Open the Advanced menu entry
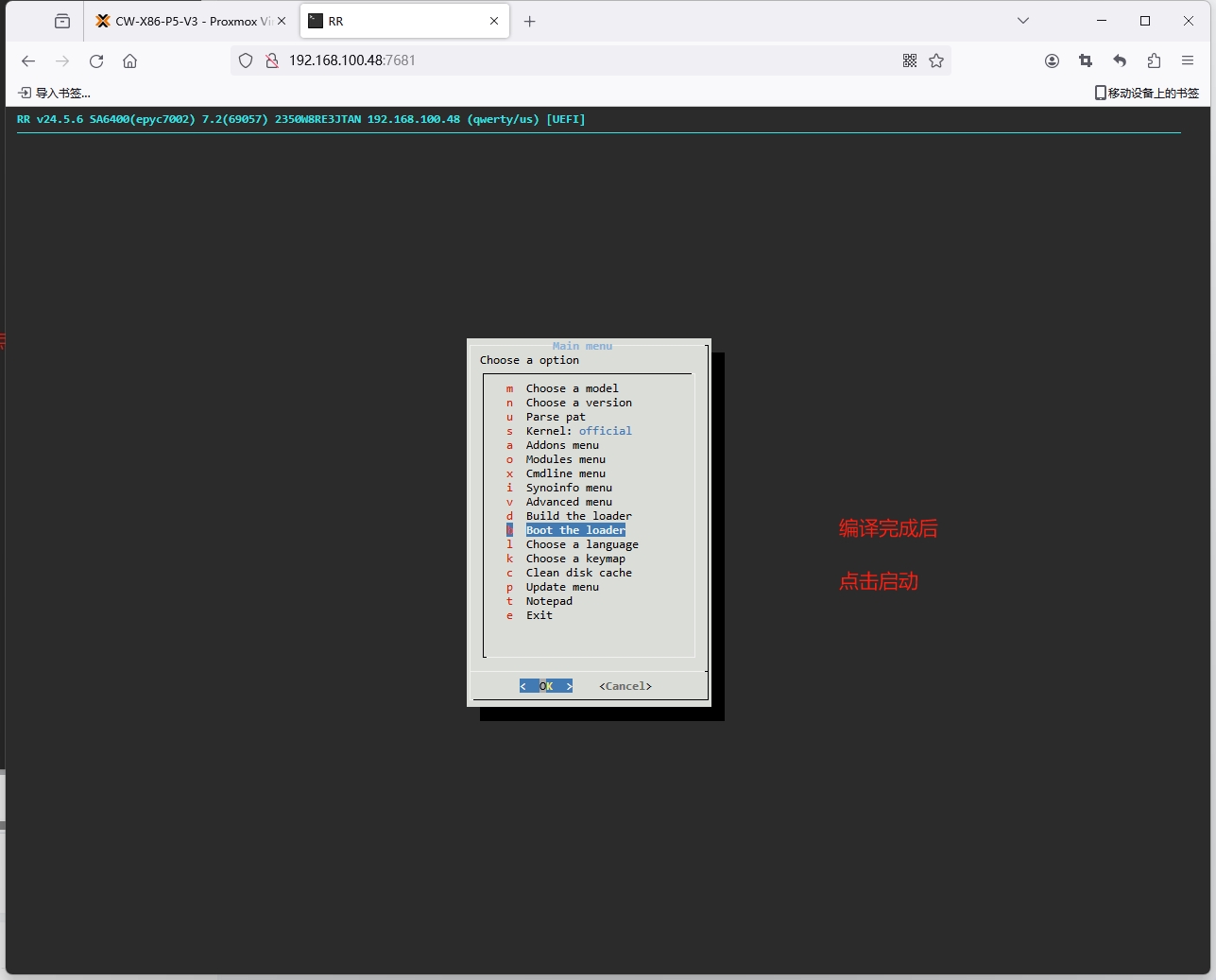This screenshot has height=980, width=1216. coord(569,502)
